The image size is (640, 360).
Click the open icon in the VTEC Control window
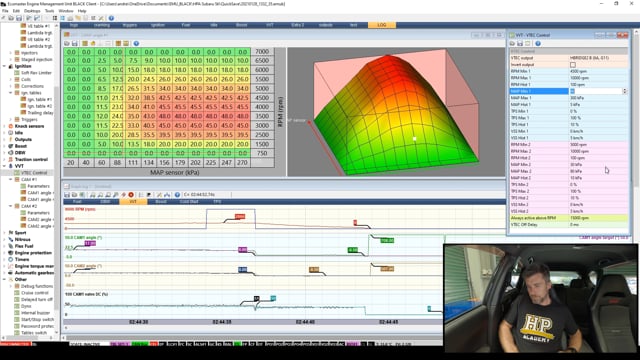[x=512, y=43]
